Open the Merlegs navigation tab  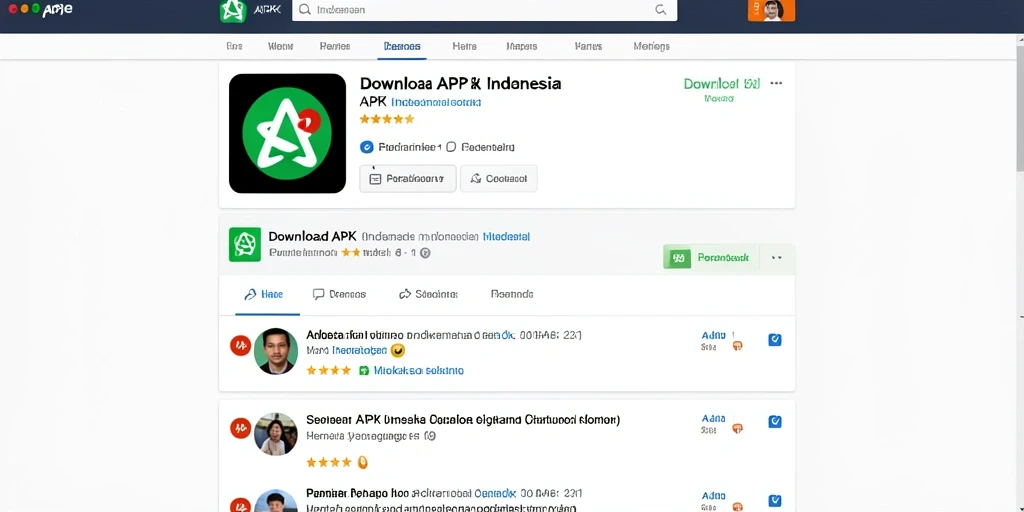(651, 46)
